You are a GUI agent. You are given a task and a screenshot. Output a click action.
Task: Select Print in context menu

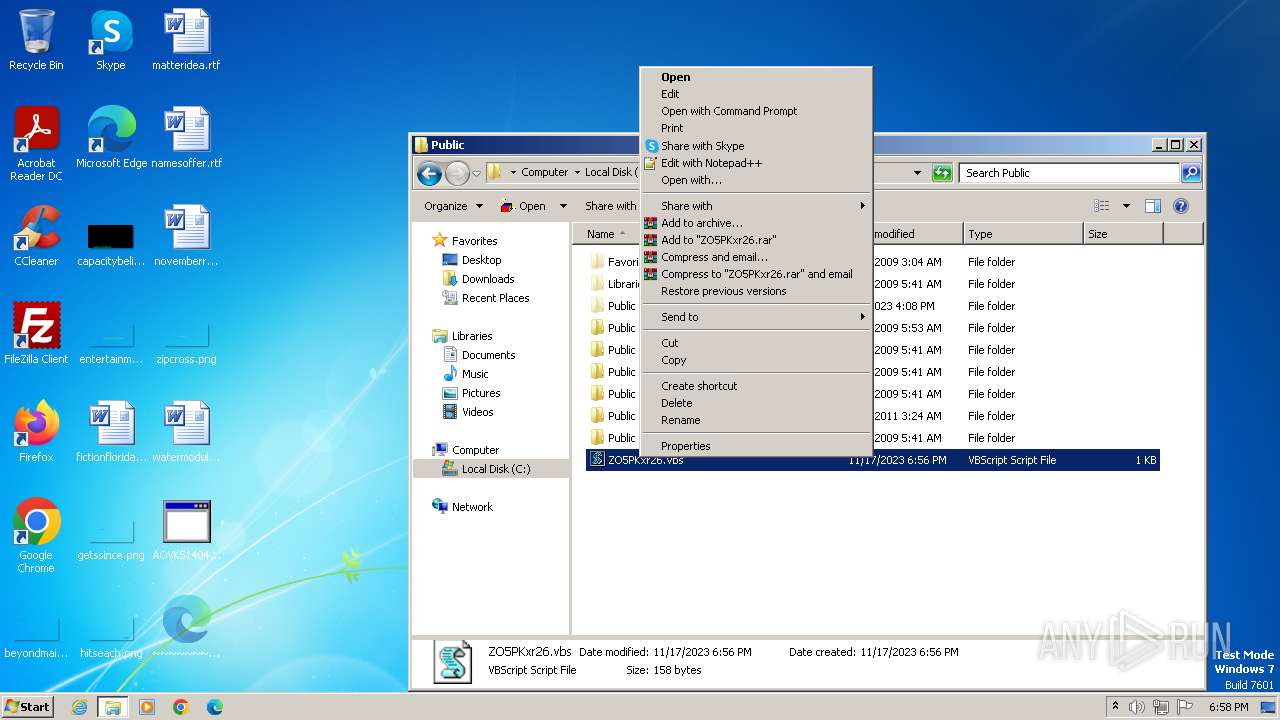pyautogui.click(x=756, y=128)
